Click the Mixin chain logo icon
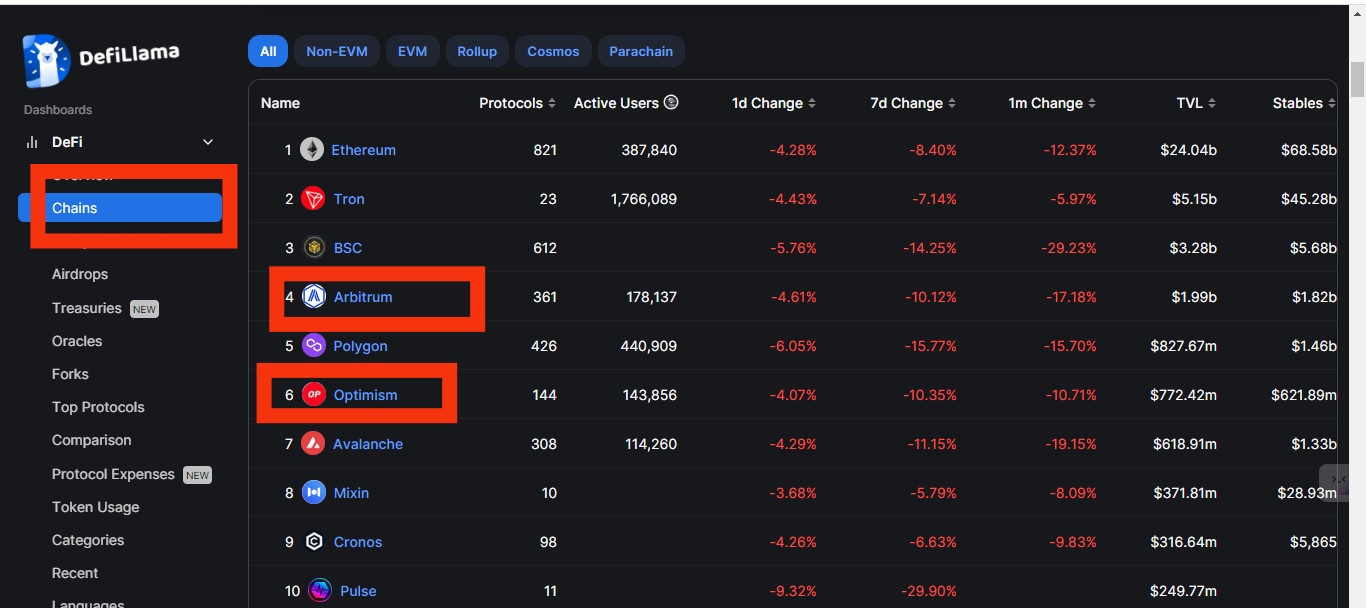Viewport: 1366px width, 608px height. coord(314,493)
